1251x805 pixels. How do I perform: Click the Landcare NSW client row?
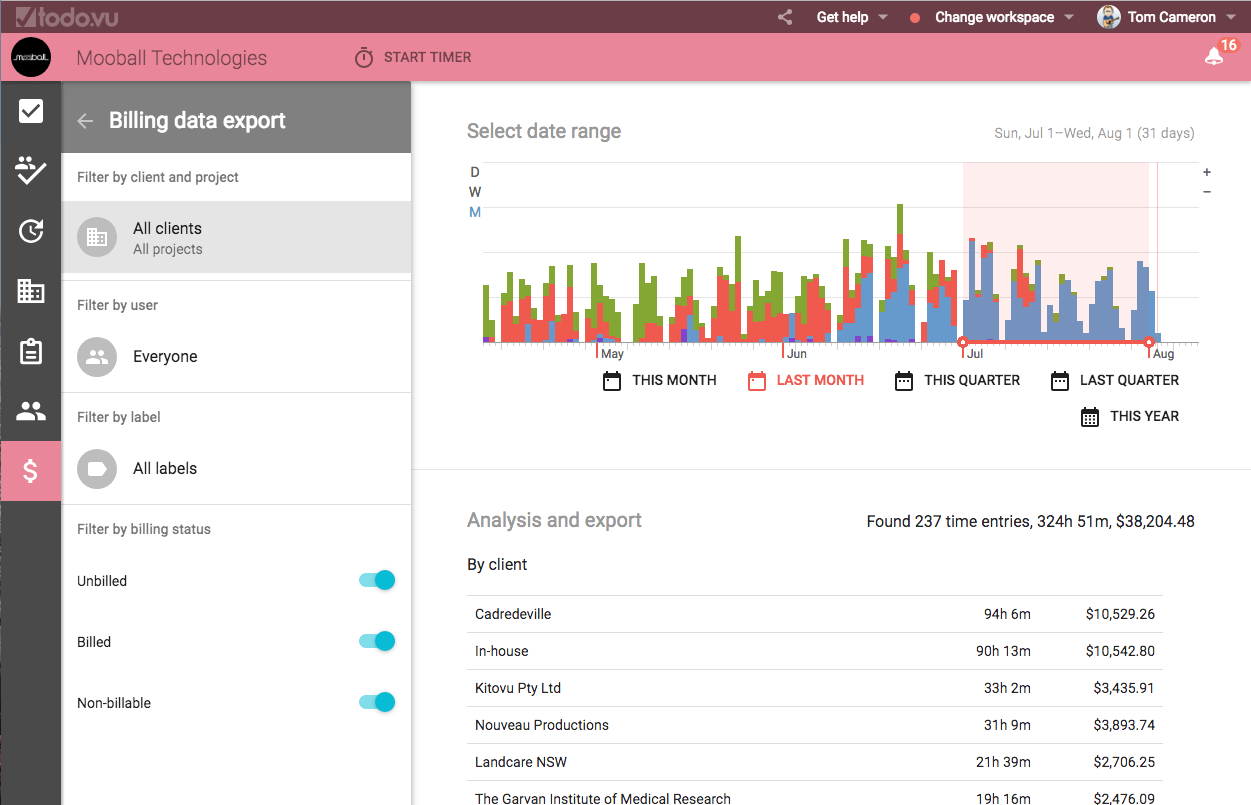pos(815,762)
